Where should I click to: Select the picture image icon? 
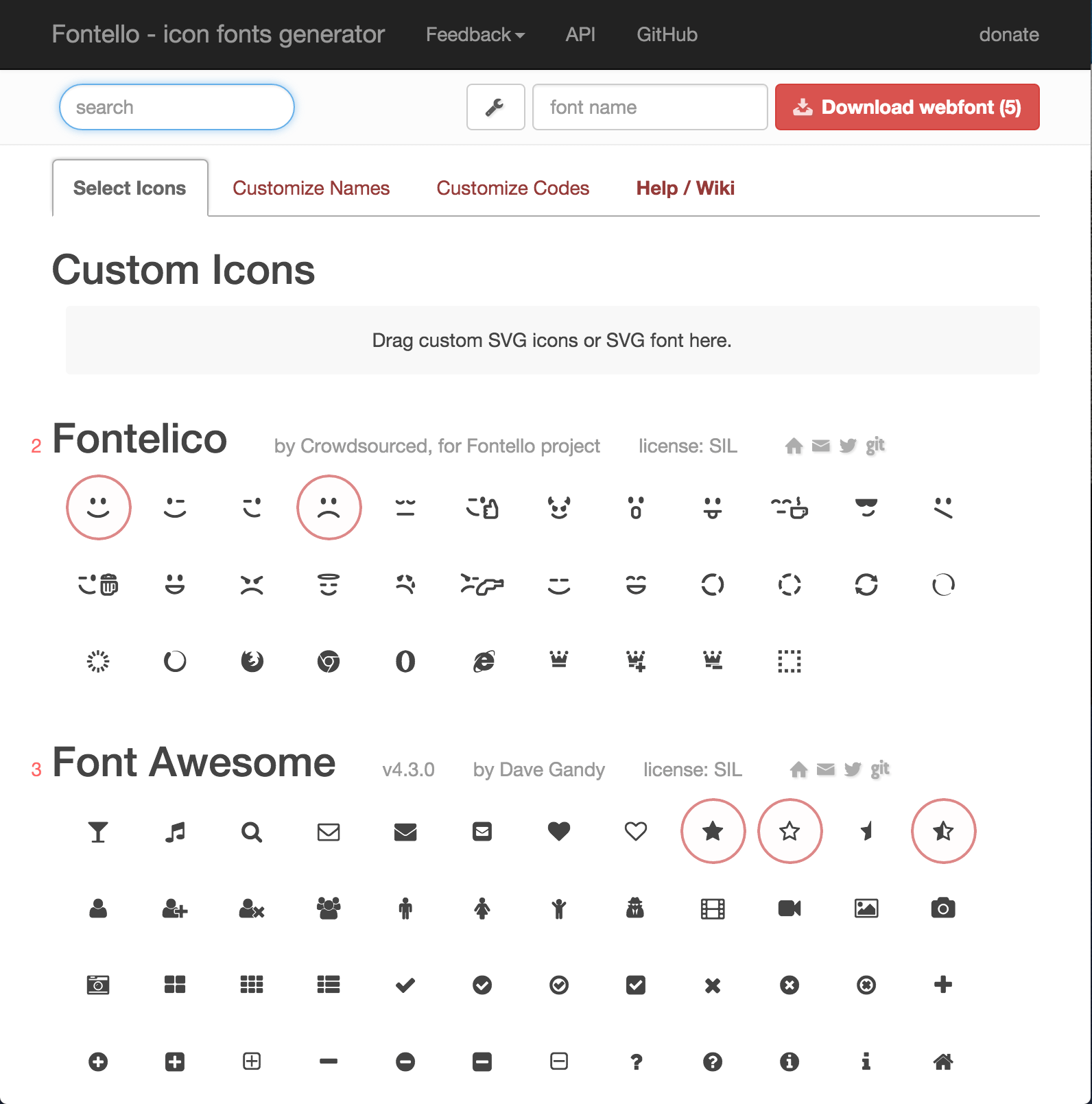coord(866,908)
